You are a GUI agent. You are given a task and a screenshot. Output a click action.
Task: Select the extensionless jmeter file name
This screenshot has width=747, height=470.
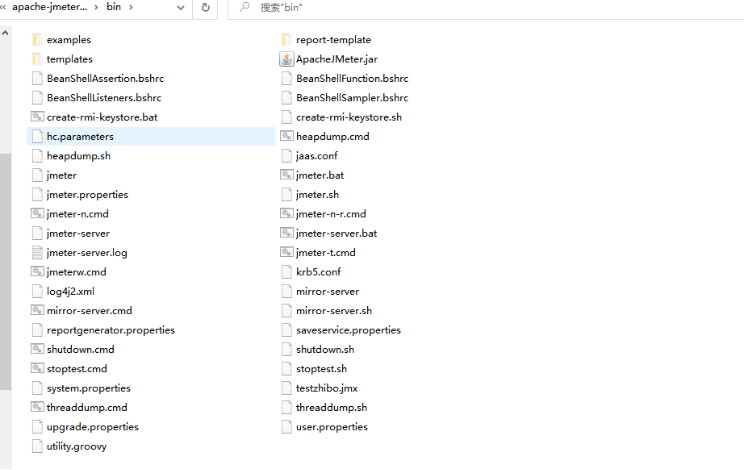[x=61, y=175]
